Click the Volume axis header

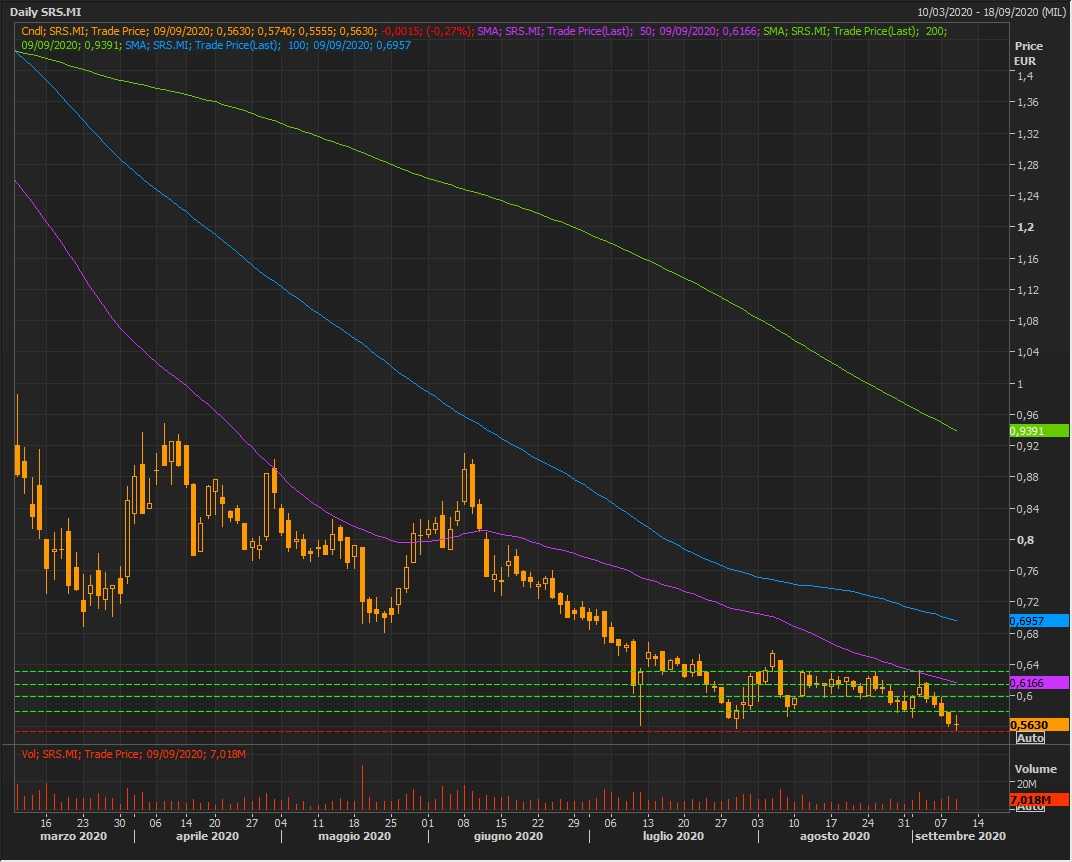click(1036, 769)
